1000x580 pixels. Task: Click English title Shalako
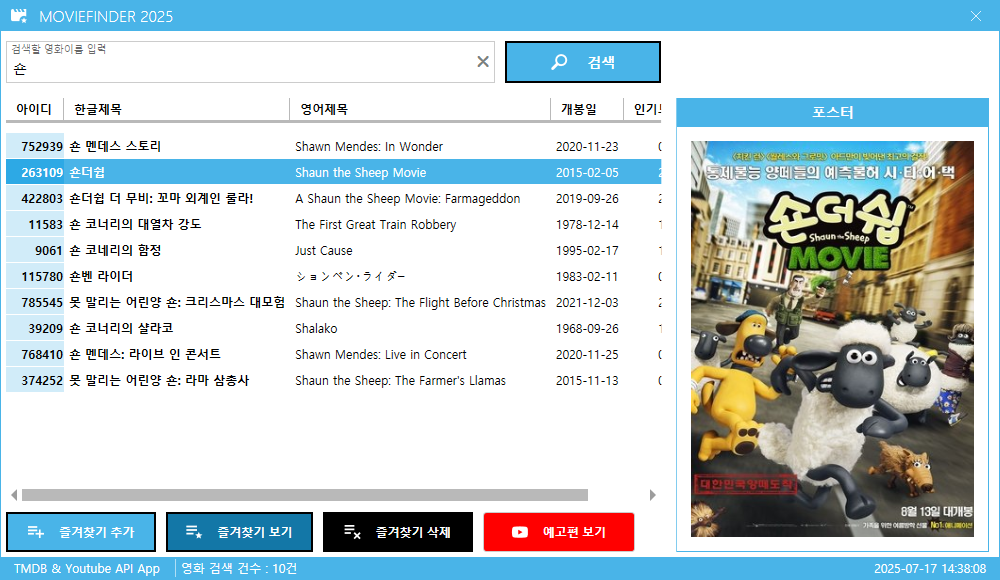[316, 329]
